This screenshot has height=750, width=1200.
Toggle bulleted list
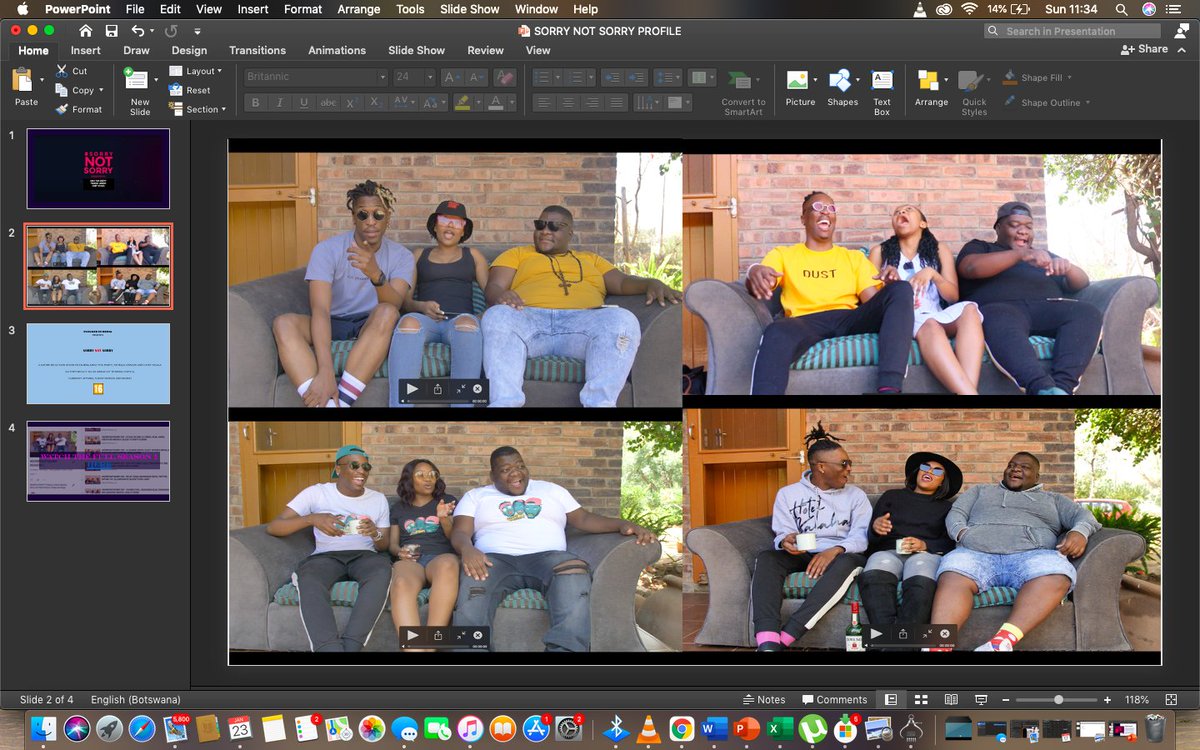click(x=541, y=77)
